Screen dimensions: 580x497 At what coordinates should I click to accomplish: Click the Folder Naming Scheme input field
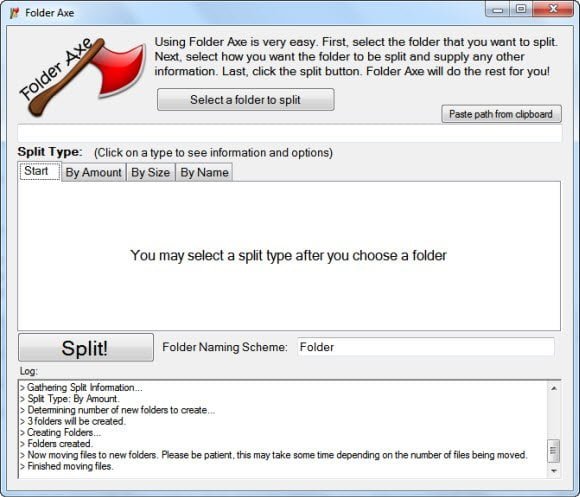pyautogui.click(x=426, y=347)
